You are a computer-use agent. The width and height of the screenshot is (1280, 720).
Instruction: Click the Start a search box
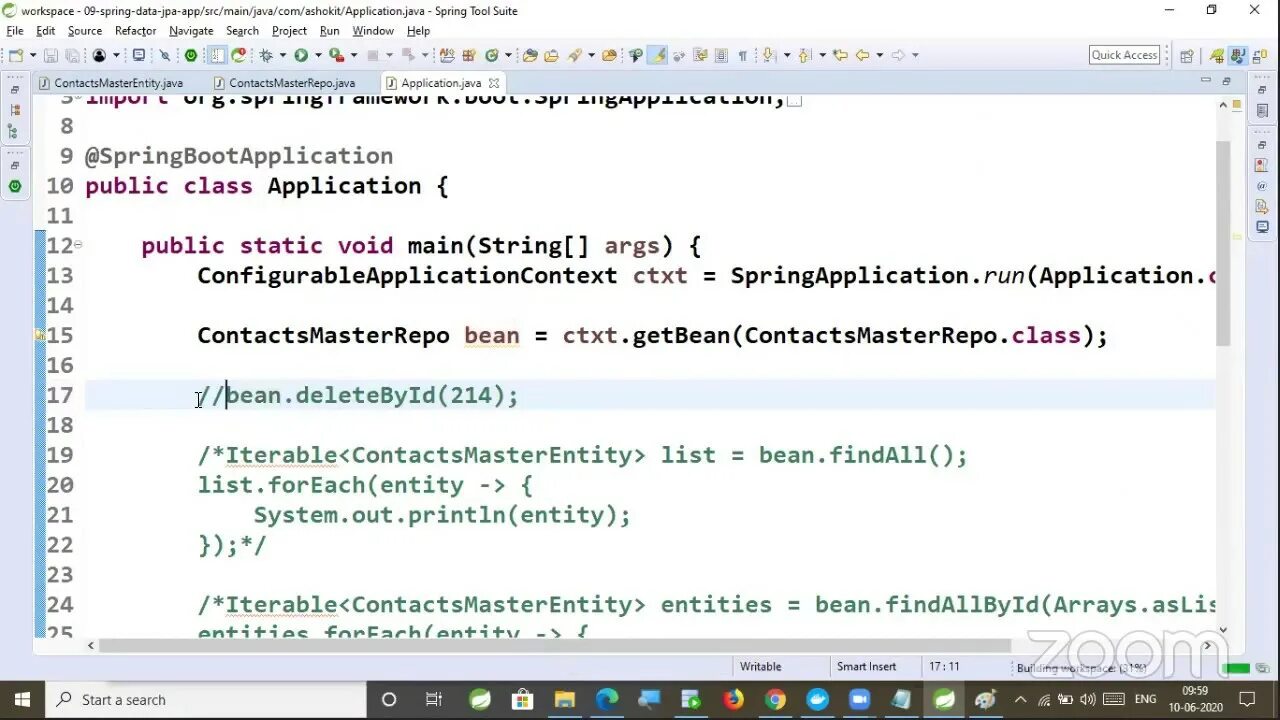pyautogui.click(x=205, y=699)
